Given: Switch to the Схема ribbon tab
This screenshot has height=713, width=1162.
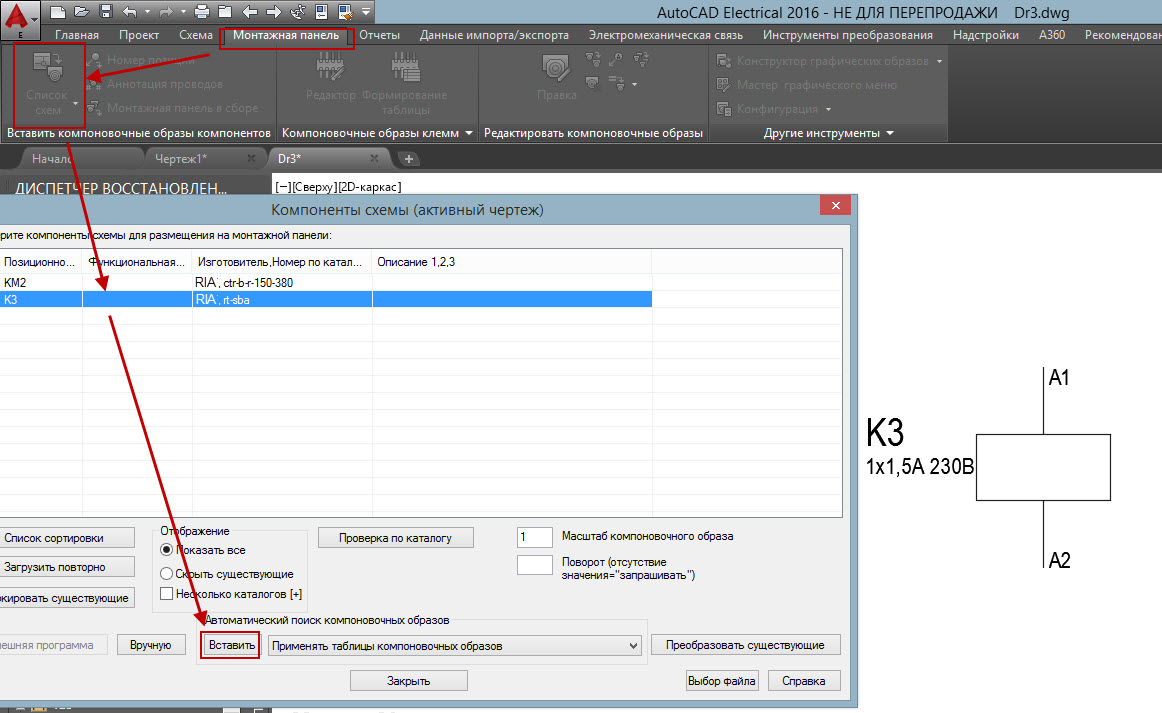Looking at the screenshot, I should click(x=196, y=35).
